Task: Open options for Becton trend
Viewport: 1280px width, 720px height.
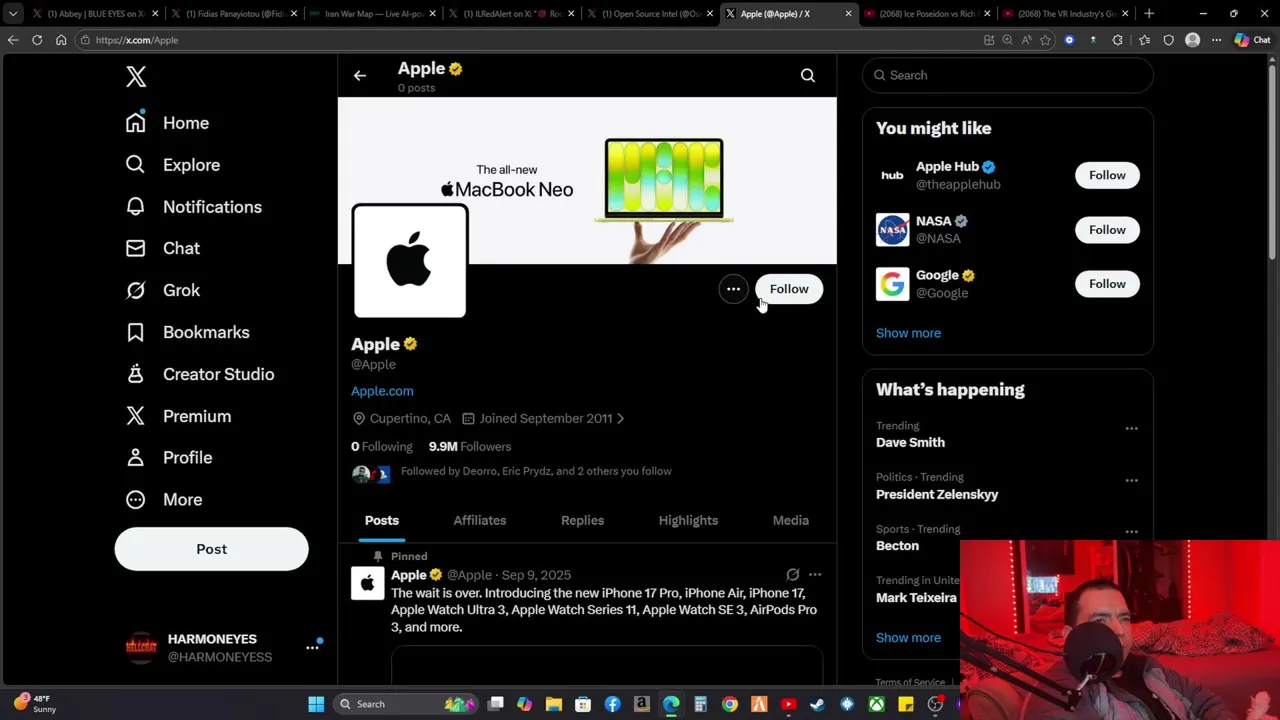Action: pyautogui.click(x=1131, y=532)
